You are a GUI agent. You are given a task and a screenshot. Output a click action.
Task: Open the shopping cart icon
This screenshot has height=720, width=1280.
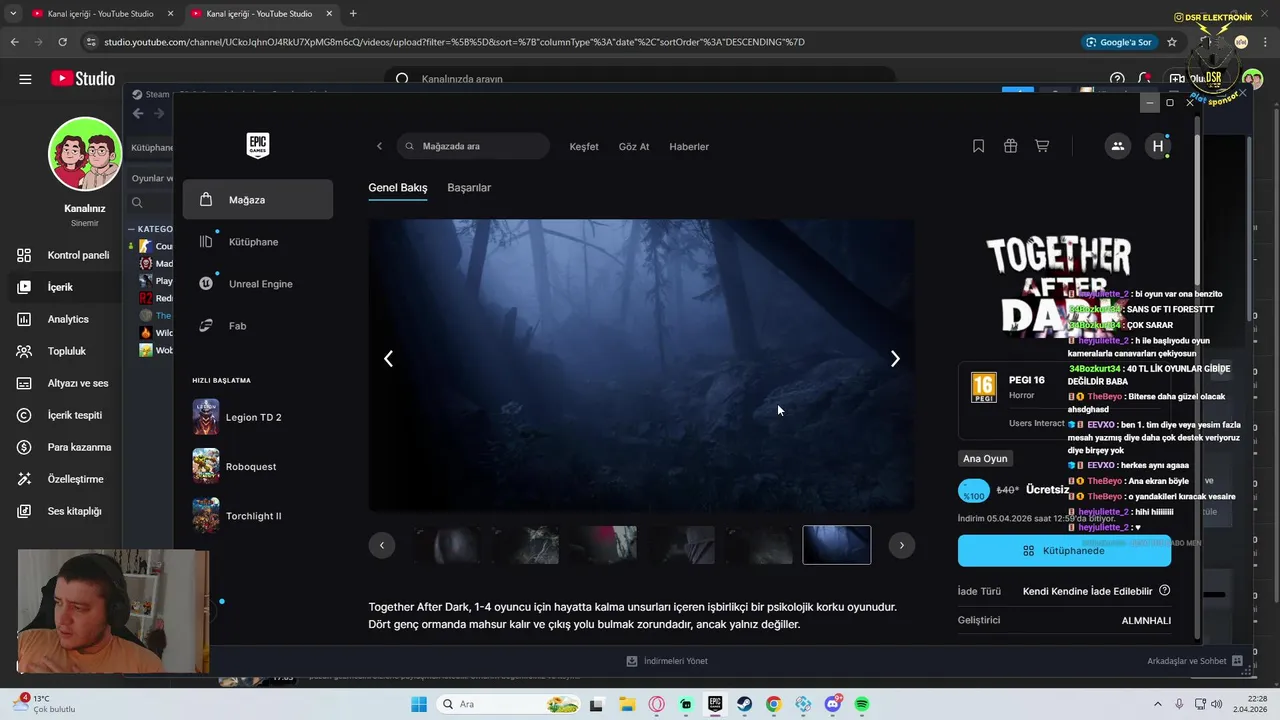[1042, 146]
